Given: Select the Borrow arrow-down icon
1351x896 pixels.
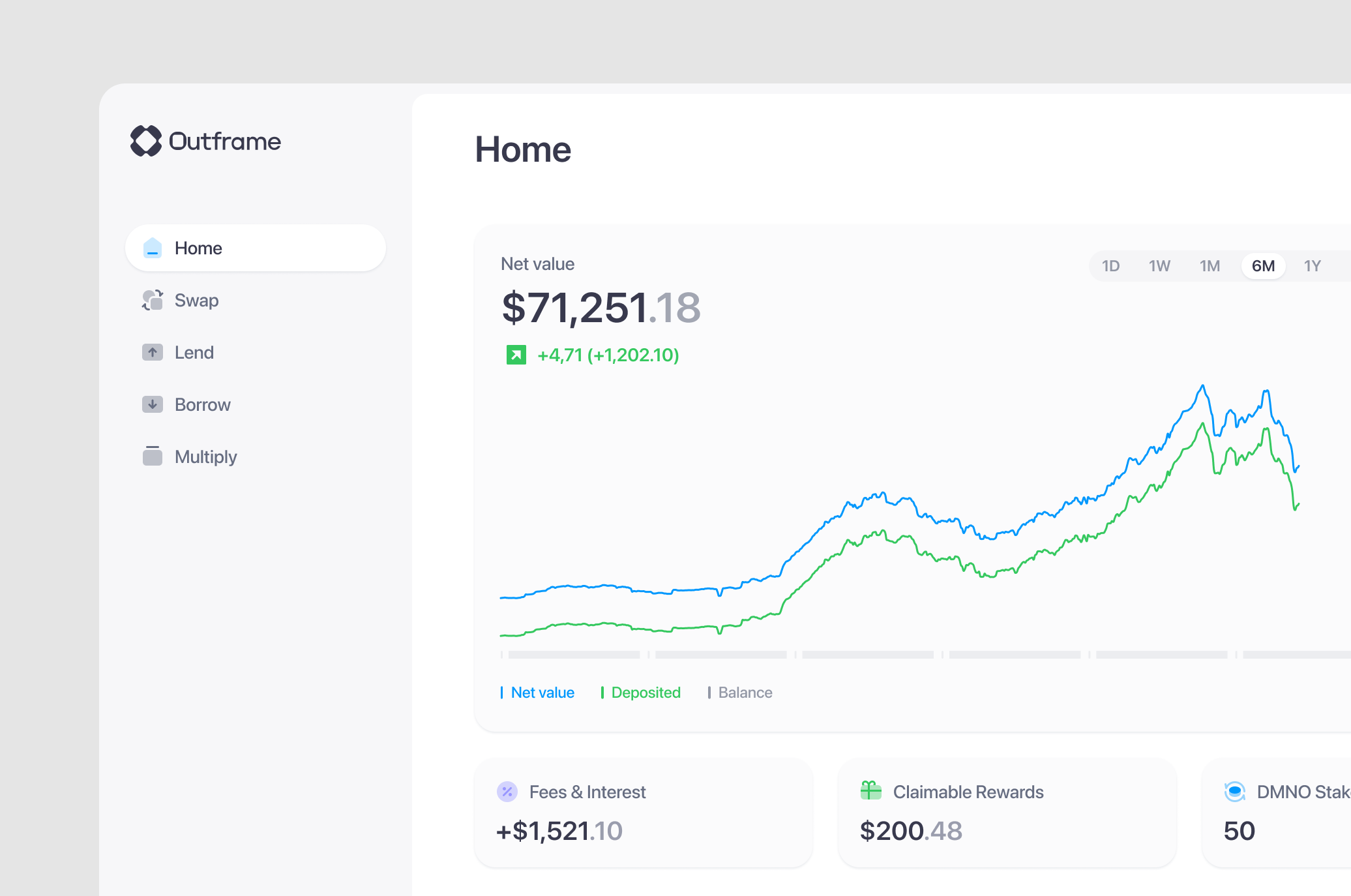Looking at the screenshot, I should [153, 404].
